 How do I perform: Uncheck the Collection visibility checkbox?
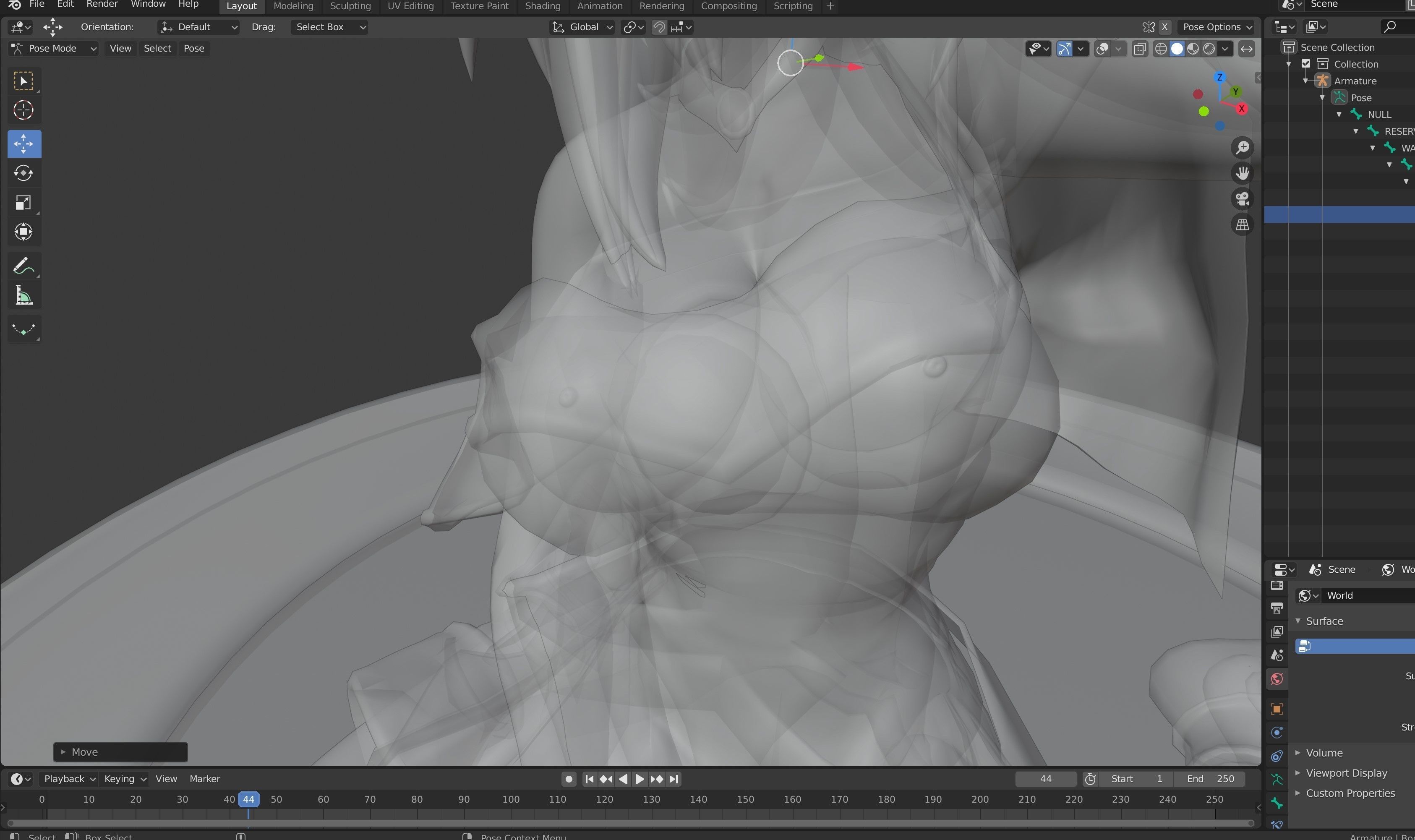pos(1306,64)
